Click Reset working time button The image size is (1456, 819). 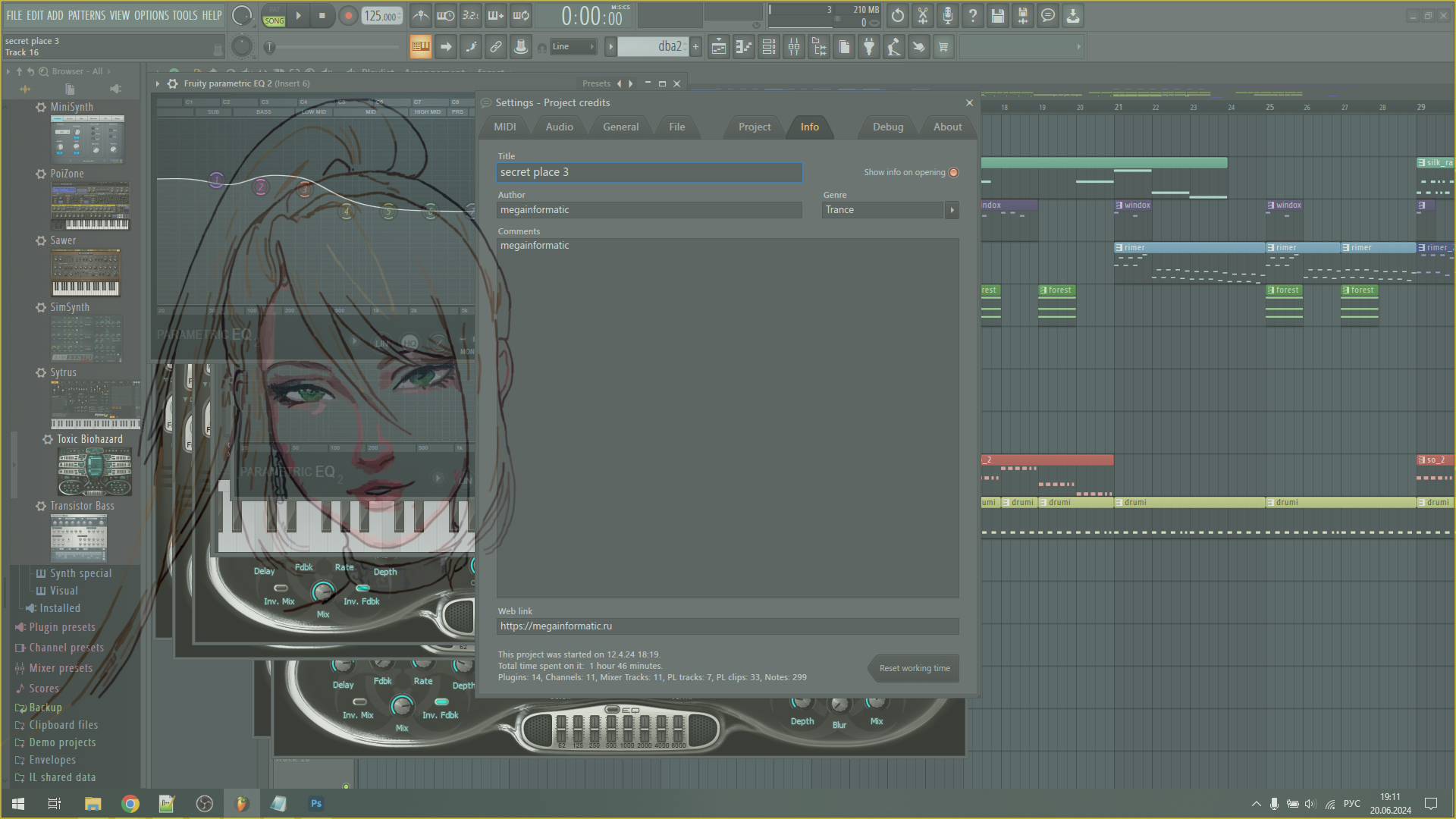(x=914, y=668)
